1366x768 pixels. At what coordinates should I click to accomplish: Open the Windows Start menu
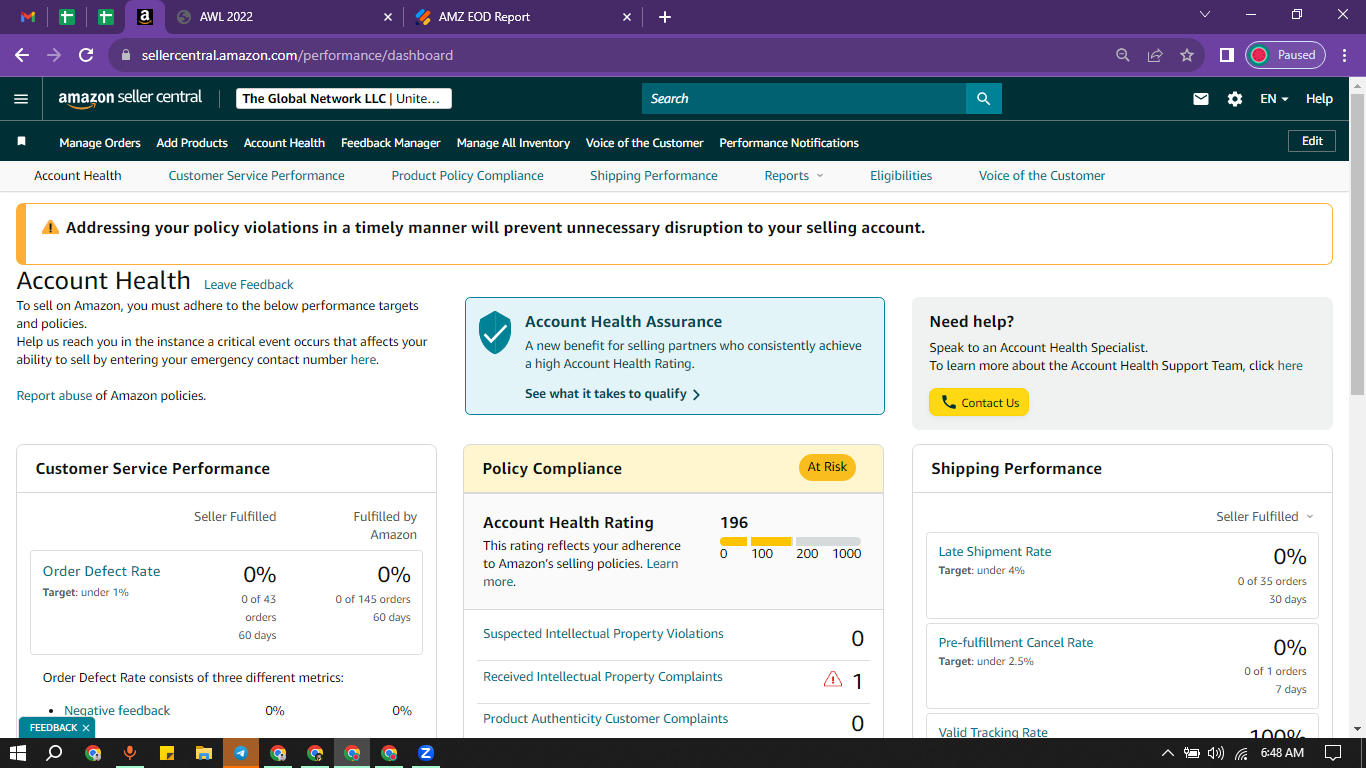tap(18, 753)
